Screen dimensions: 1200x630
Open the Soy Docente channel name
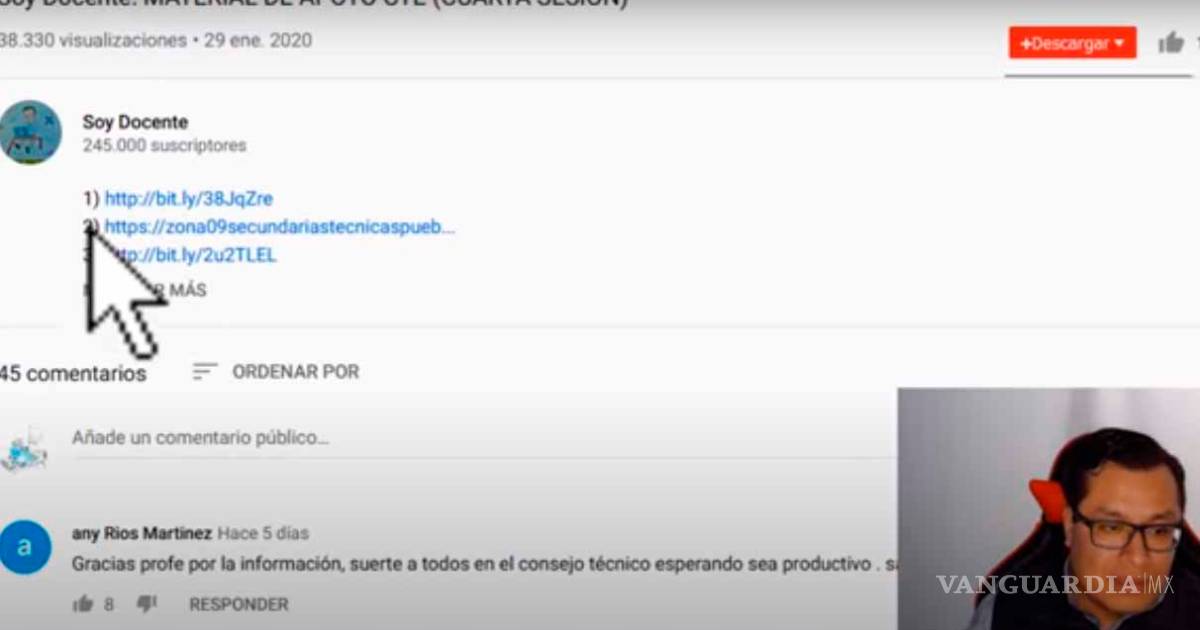135,122
